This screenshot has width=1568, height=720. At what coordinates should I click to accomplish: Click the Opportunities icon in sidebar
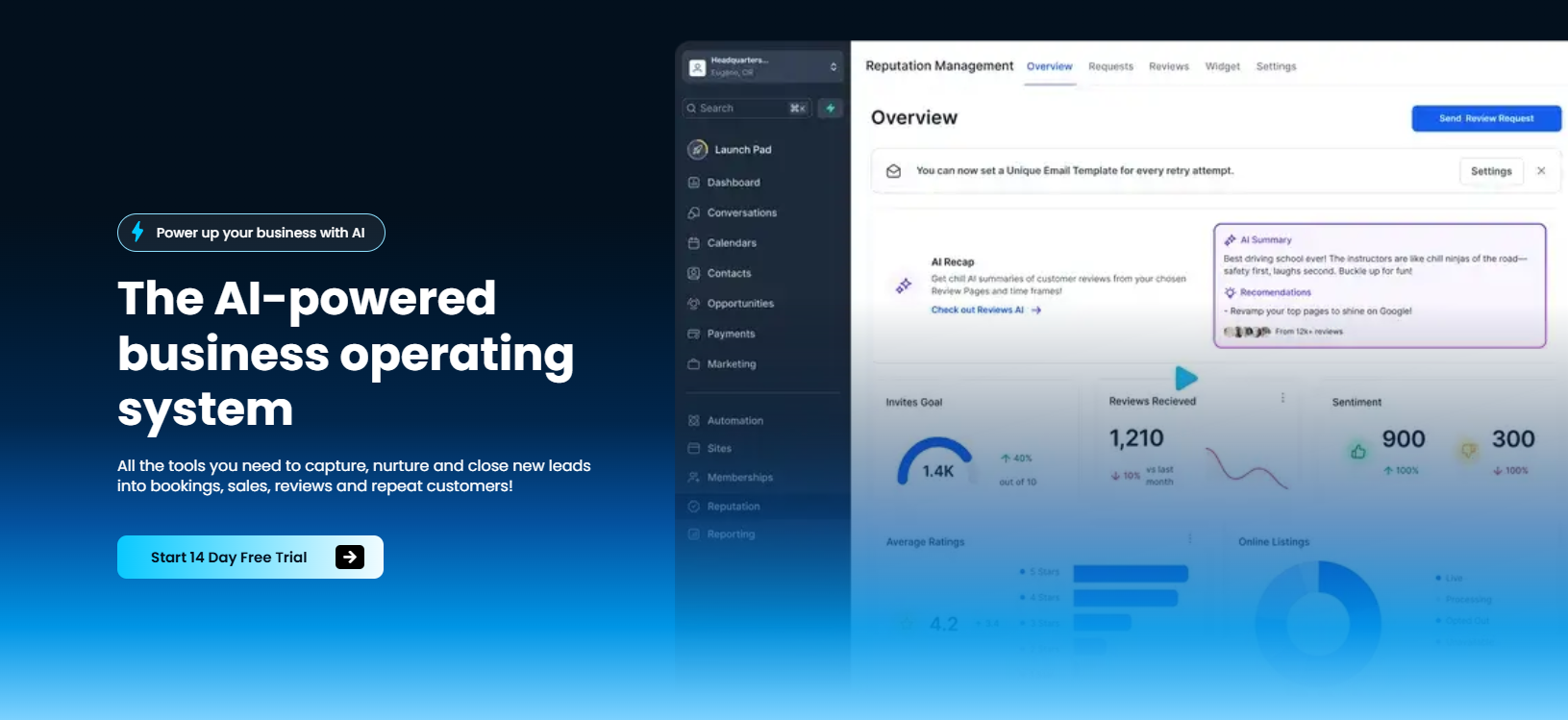click(694, 304)
